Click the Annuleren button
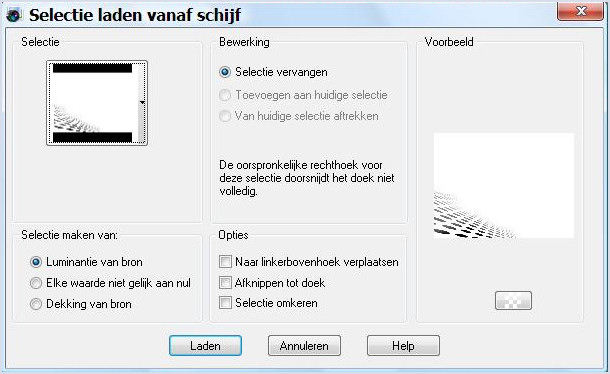 (x=304, y=346)
